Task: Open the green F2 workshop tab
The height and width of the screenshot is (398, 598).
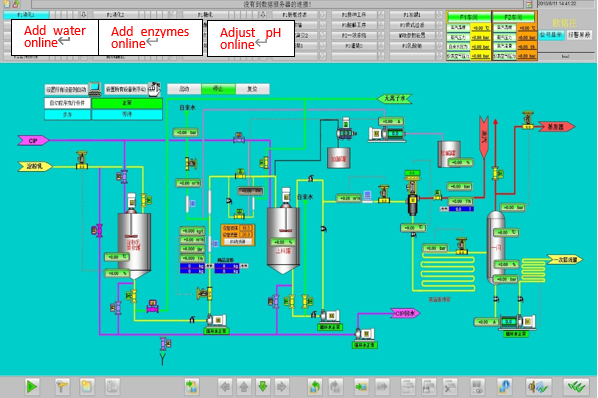Action: click(x=514, y=18)
